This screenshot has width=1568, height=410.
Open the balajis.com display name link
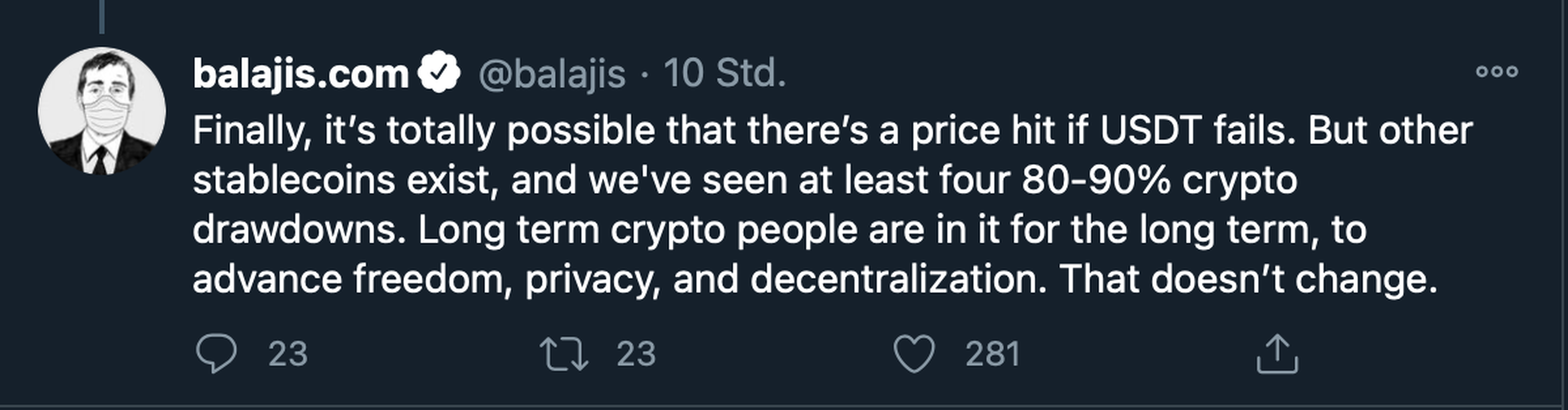tap(301, 74)
